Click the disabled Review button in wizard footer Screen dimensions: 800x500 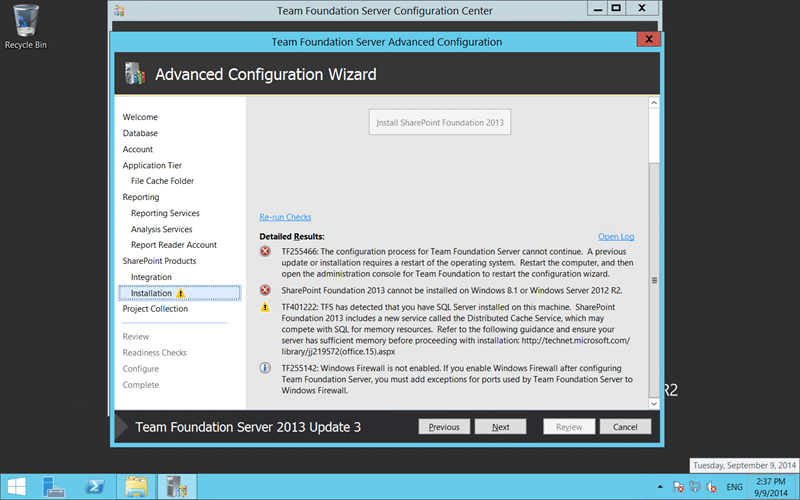569,427
